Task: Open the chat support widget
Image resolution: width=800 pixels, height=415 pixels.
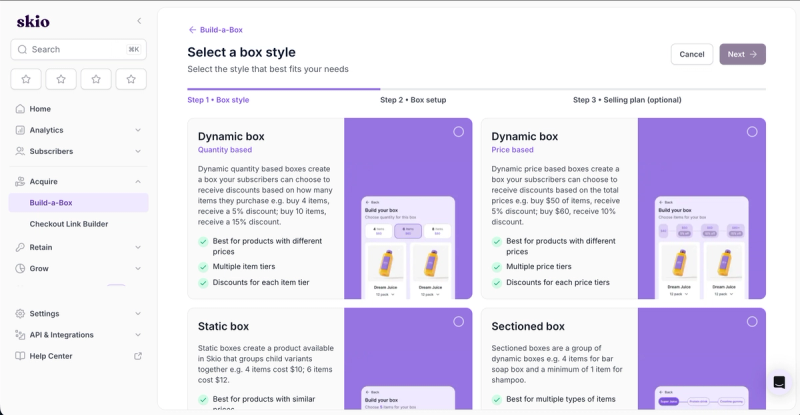Action: coord(779,382)
